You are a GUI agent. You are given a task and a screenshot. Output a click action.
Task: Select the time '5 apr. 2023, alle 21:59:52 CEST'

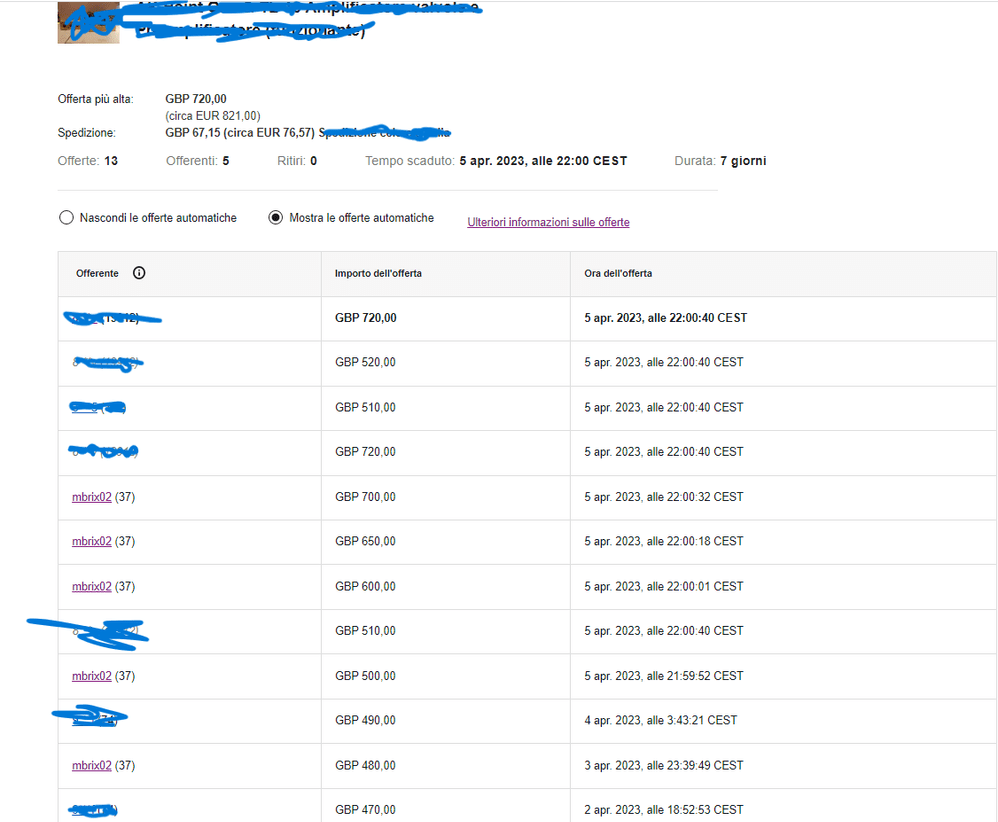tap(664, 676)
